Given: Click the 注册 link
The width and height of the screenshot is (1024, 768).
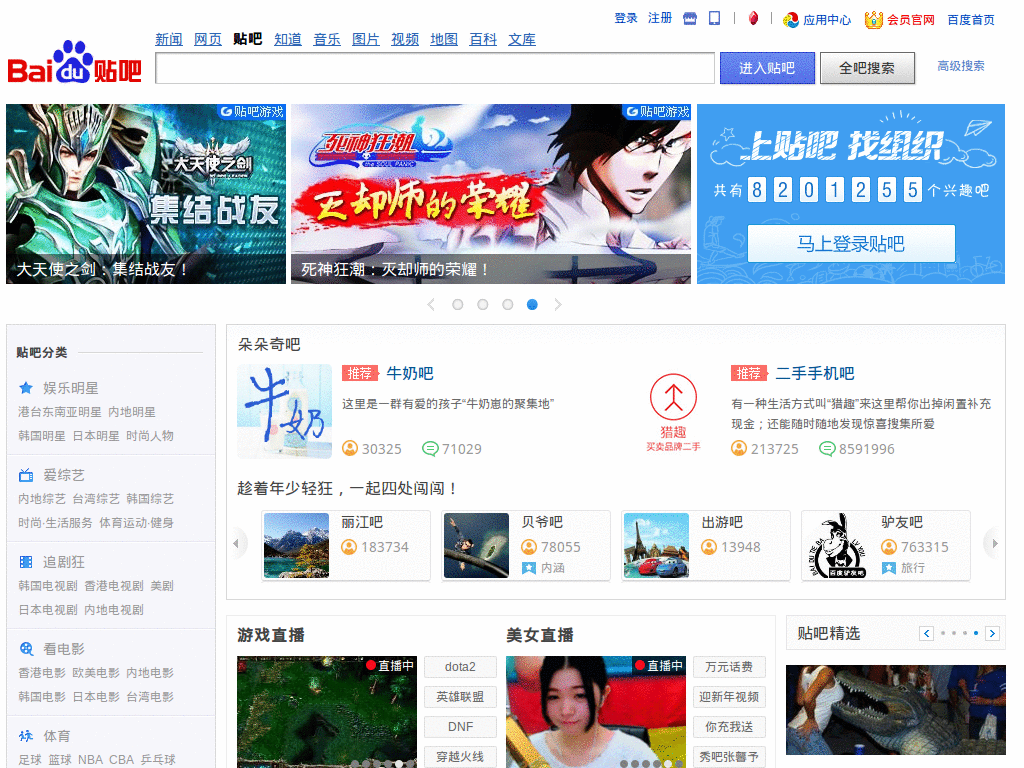Looking at the screenshot, I should coord(660,18).
